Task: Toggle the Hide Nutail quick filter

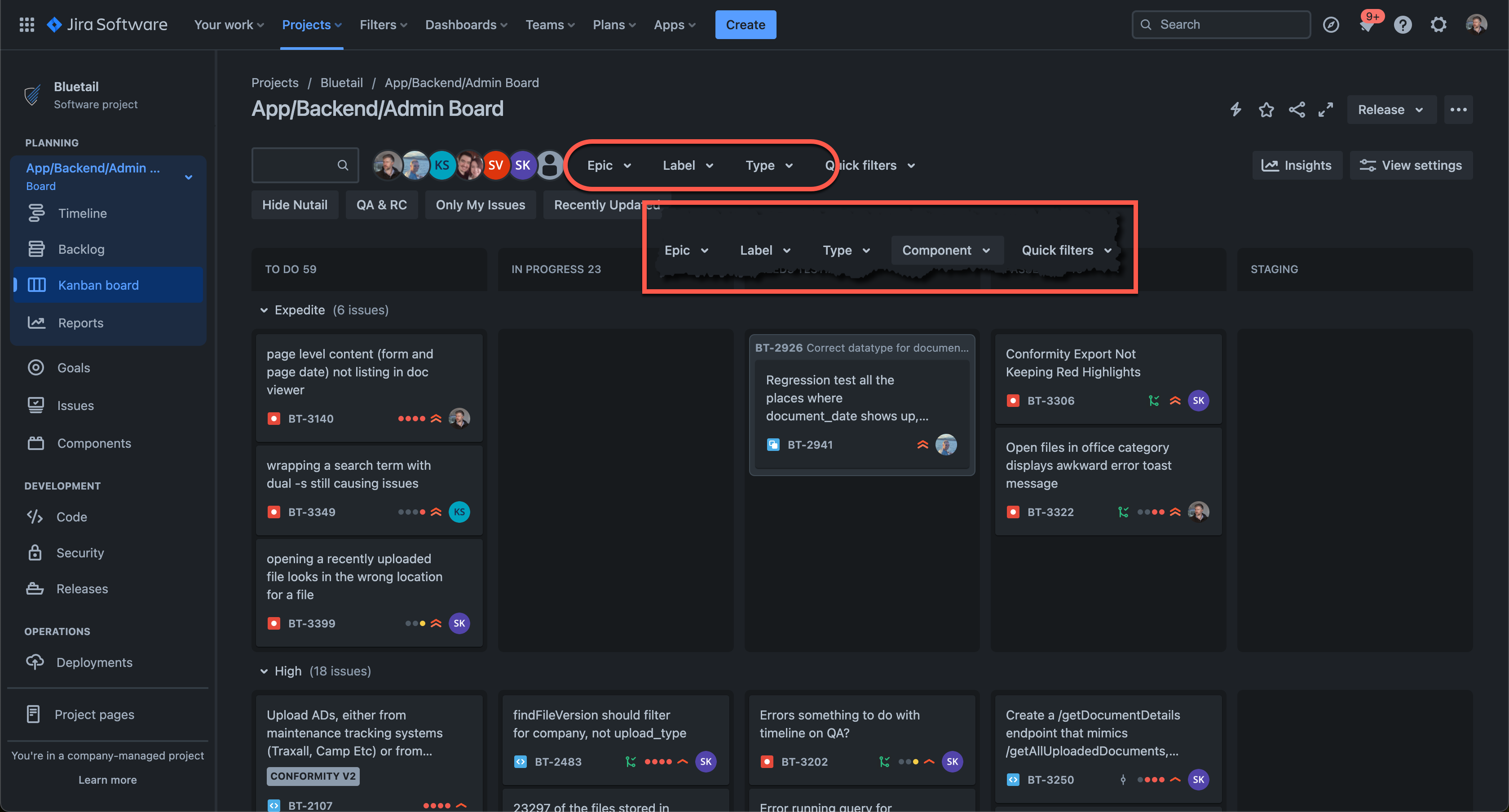Action: point(295,204)
